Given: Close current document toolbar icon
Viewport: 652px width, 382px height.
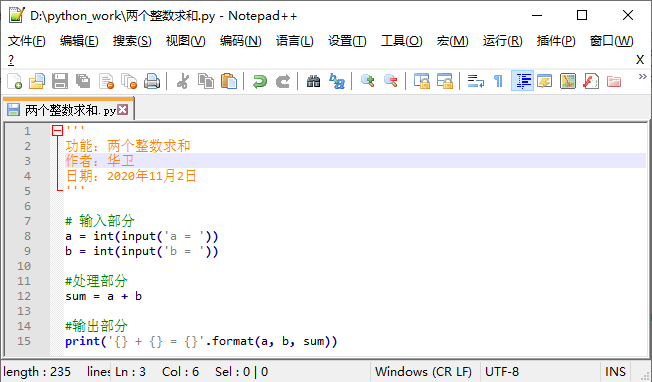Looking at the screenshot, I should tap(106, 81).
